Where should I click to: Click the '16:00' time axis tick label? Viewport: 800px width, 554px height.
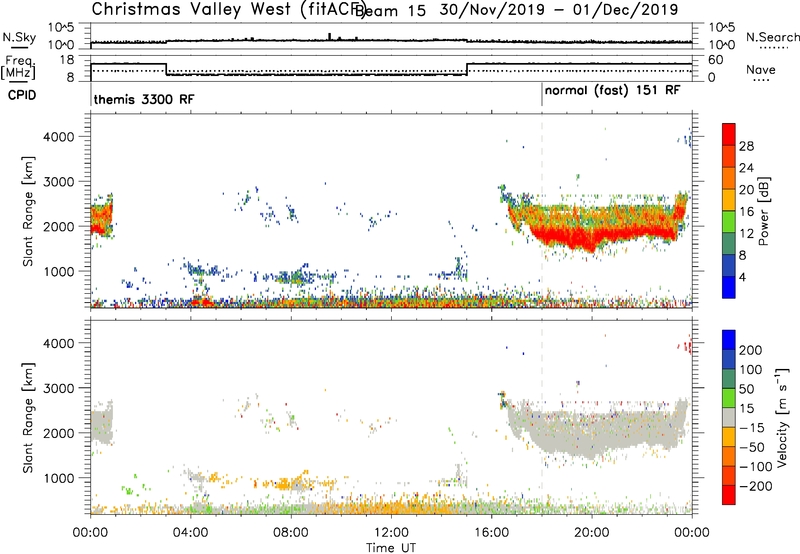pyautogui.click(x=491, y=533)
